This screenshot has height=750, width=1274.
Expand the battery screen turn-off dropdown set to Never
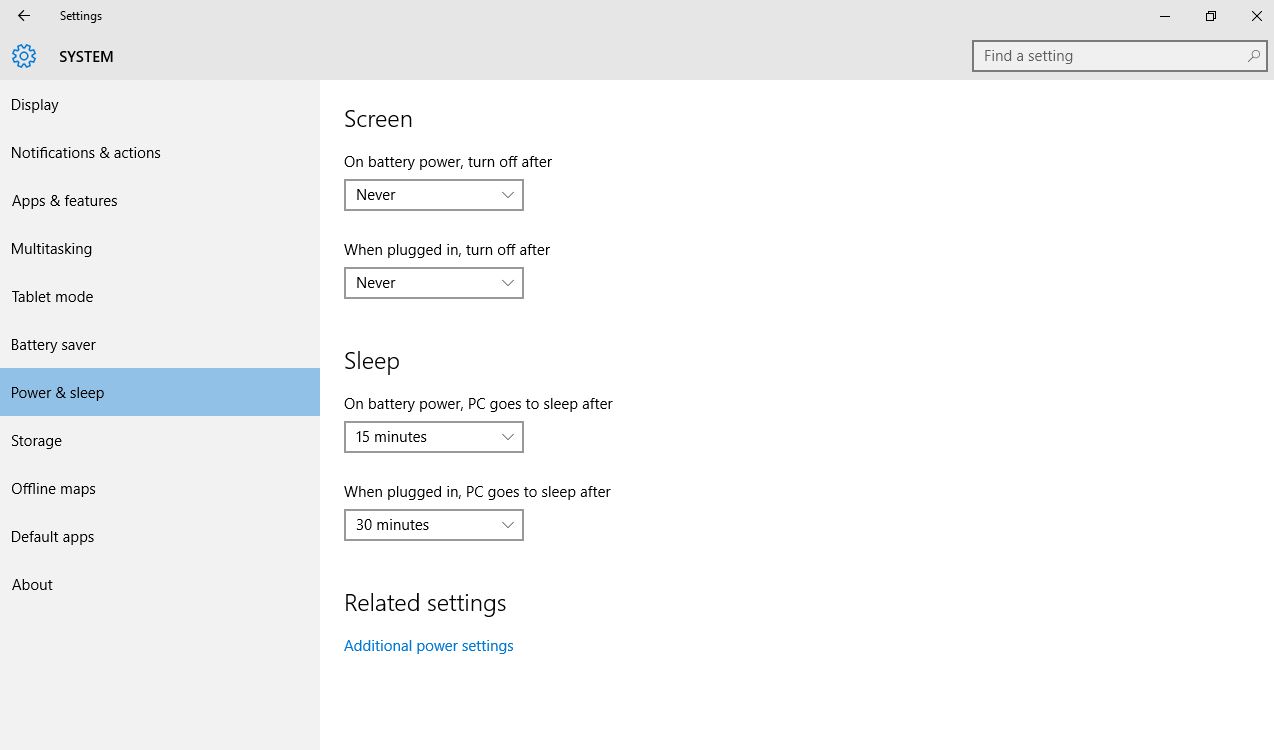point(433,194)
